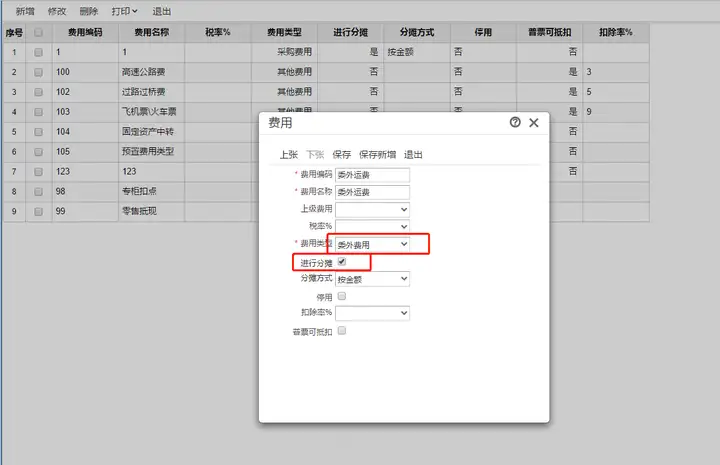Image resolution: width=720 pixels, height=465 pixels.
Task: Open the 税率% dropdown
Action: 372,226
